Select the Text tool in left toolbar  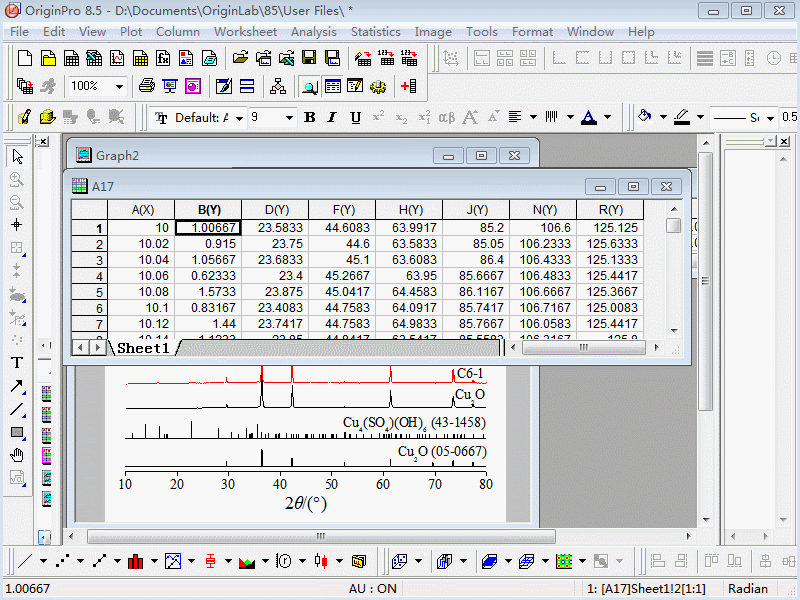click(17, 363)
